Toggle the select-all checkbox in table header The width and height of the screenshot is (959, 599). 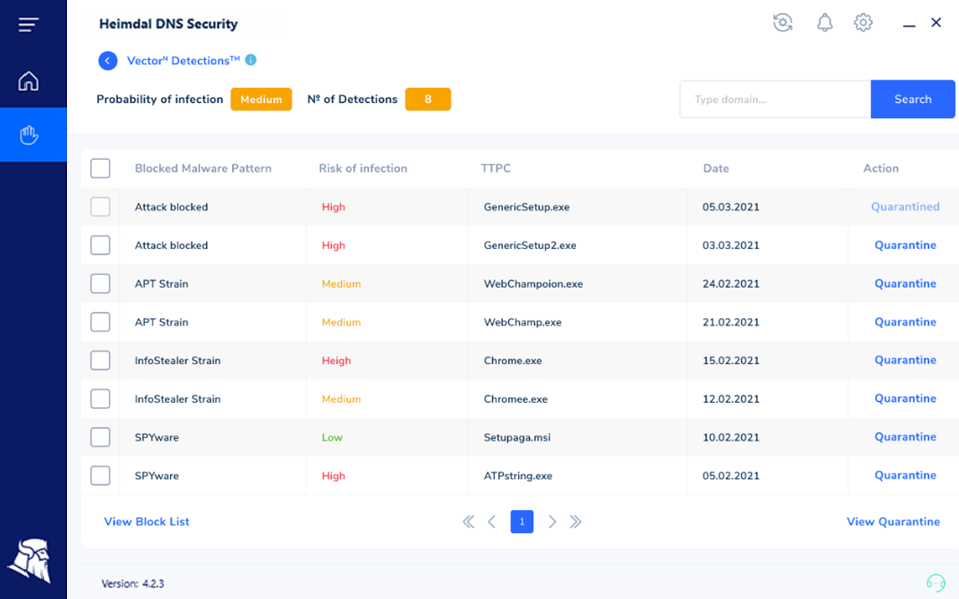tap(100, 168)
